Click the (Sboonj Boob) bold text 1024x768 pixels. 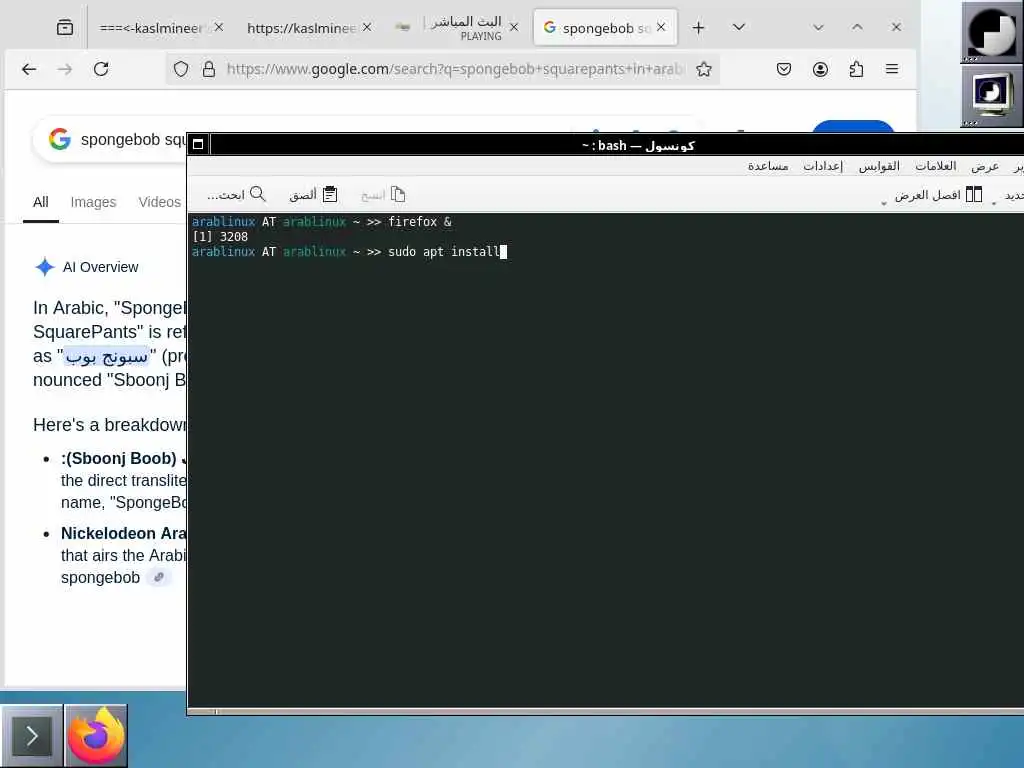coord(122,458)
